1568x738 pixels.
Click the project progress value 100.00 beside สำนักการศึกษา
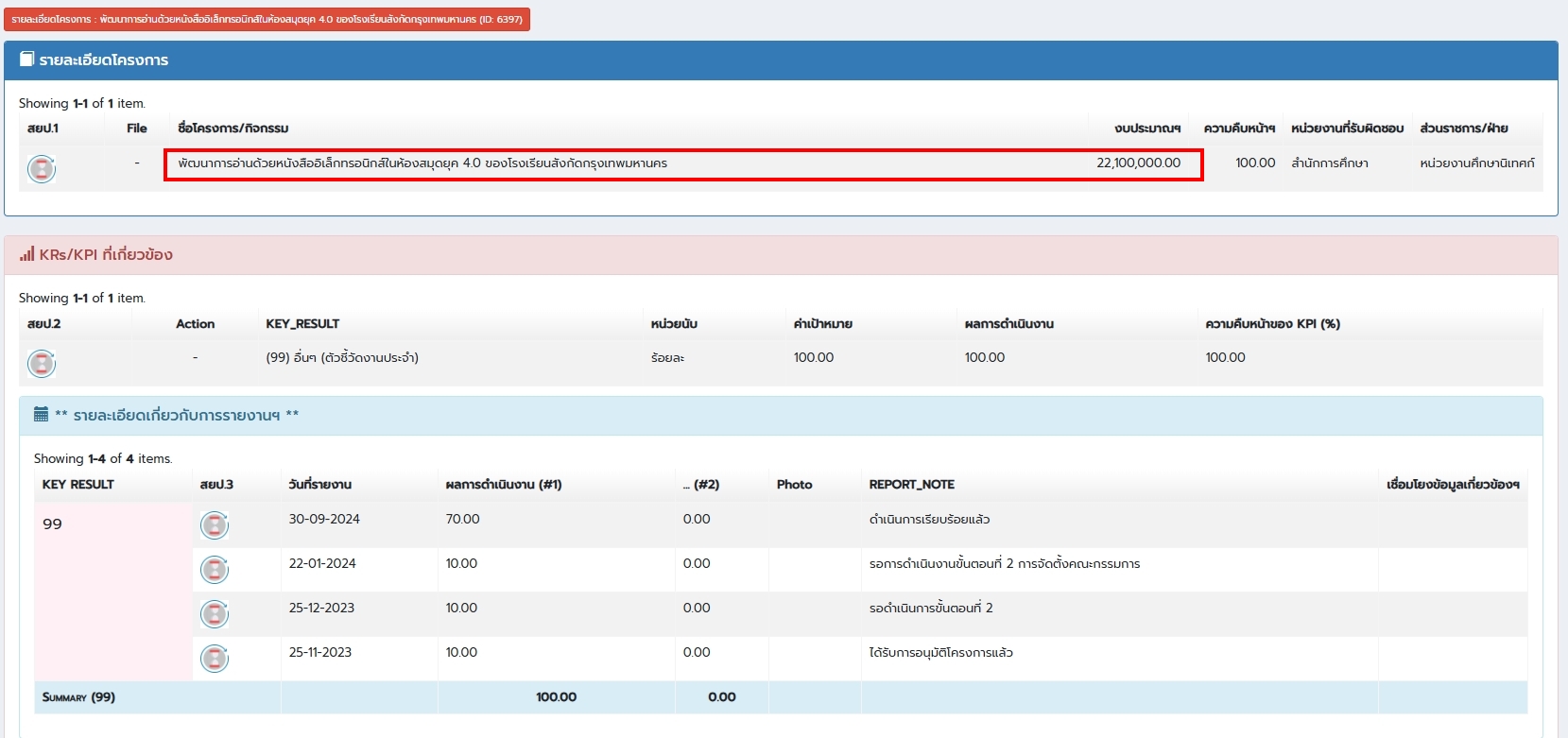(1255, 163)
